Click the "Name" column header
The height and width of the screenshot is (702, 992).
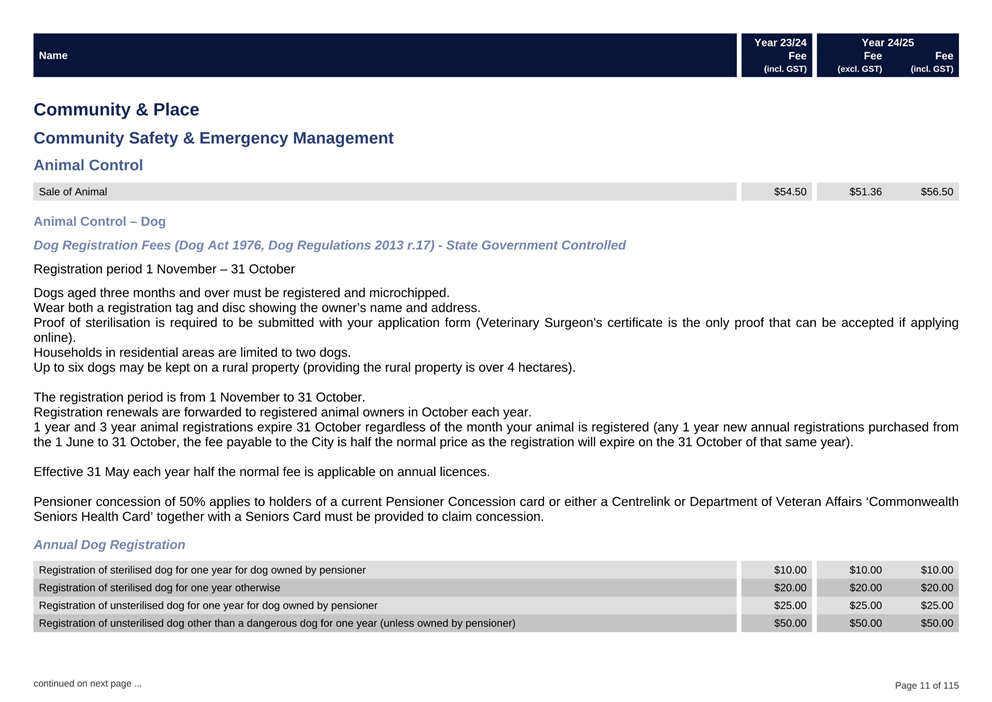53,56
